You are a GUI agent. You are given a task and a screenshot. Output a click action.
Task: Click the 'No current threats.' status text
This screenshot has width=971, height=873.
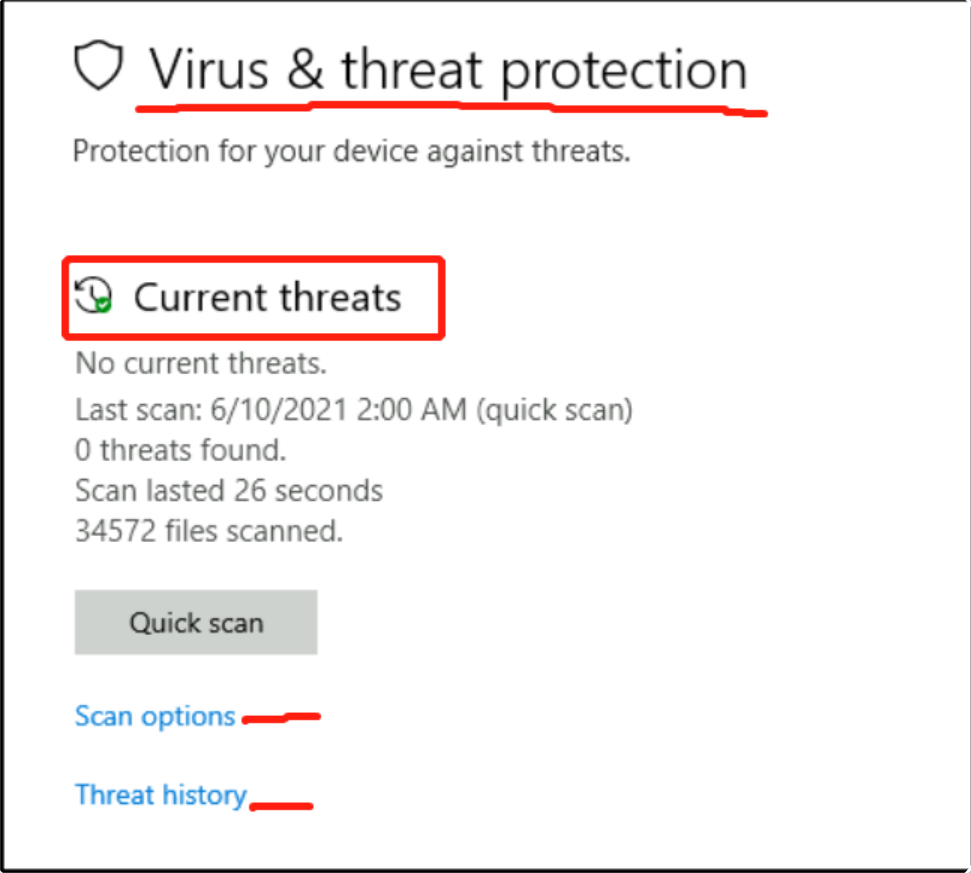tap(201, 363)
